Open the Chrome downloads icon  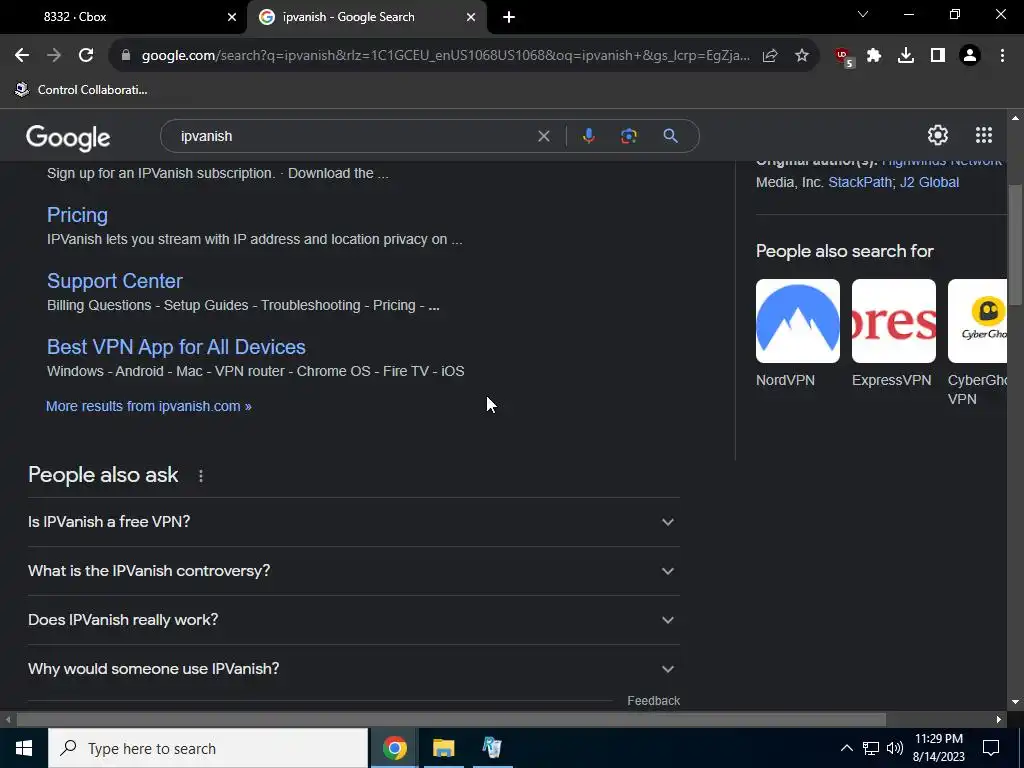tap(906, 56)
